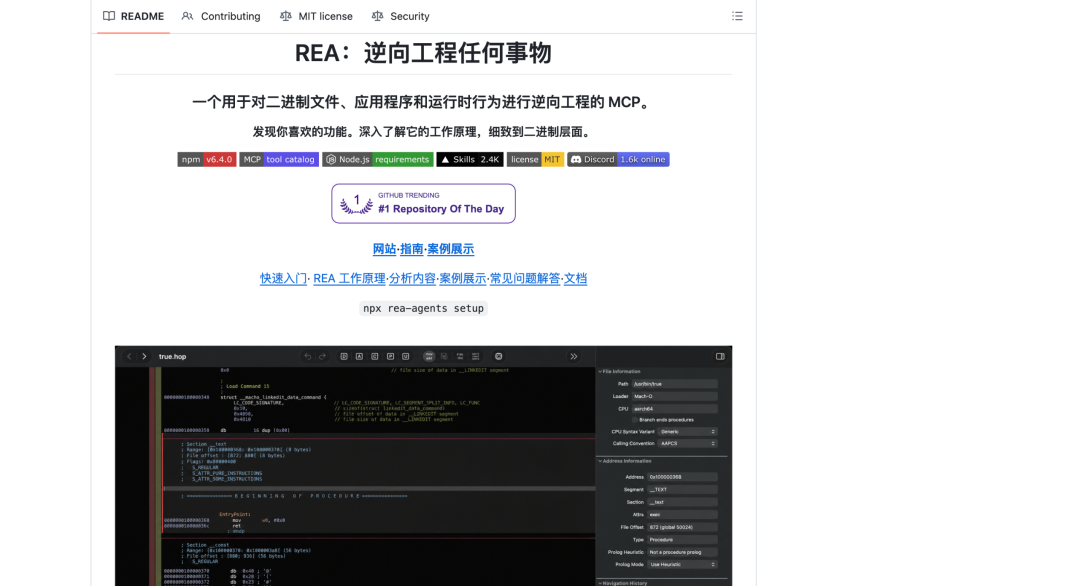Click the heading REA：逆向工程任何事物
This screenshot has width=1080, height=586.
tap(424, 53)
